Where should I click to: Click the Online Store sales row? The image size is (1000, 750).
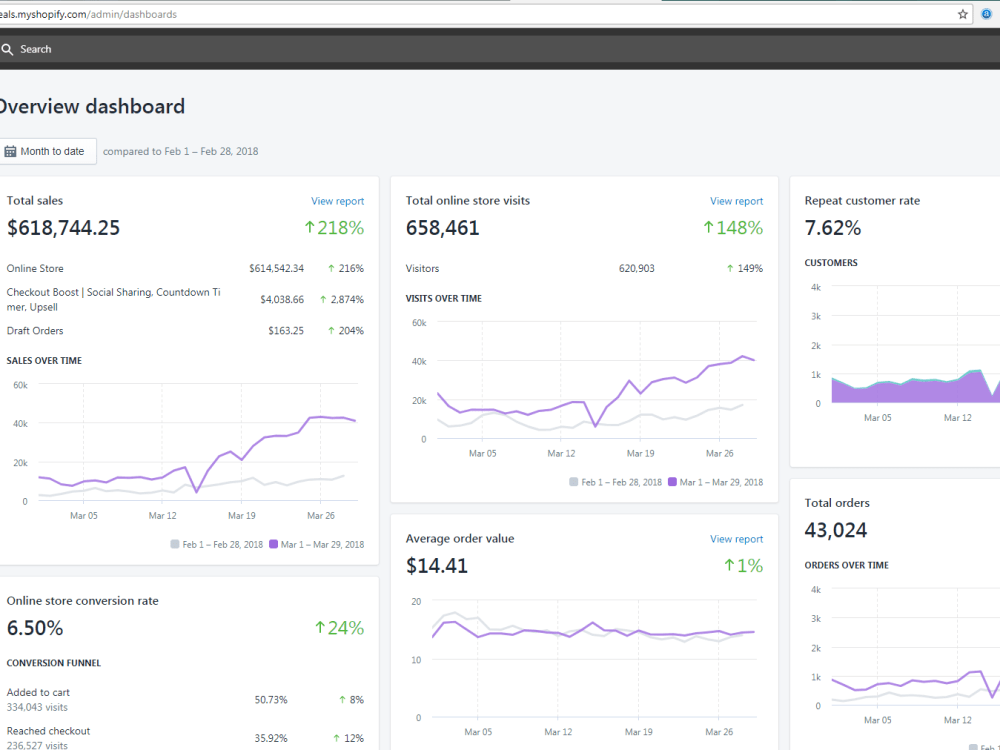185,268
